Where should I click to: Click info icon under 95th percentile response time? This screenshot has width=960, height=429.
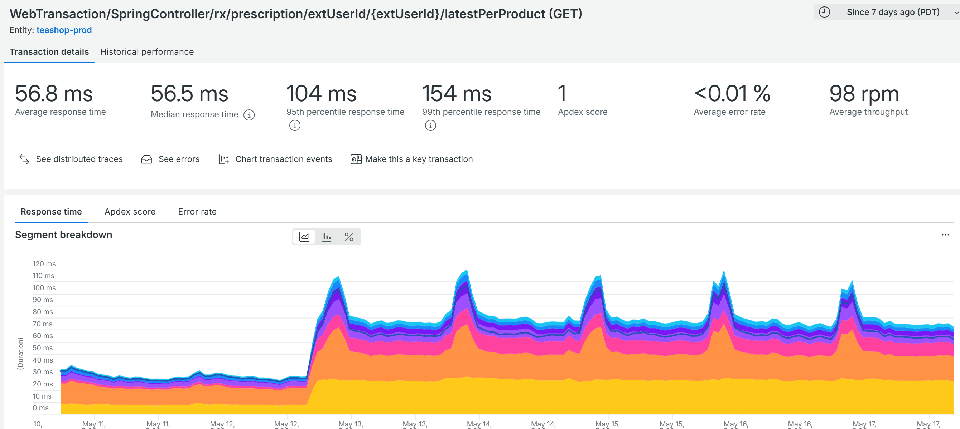tap(293, 125)
